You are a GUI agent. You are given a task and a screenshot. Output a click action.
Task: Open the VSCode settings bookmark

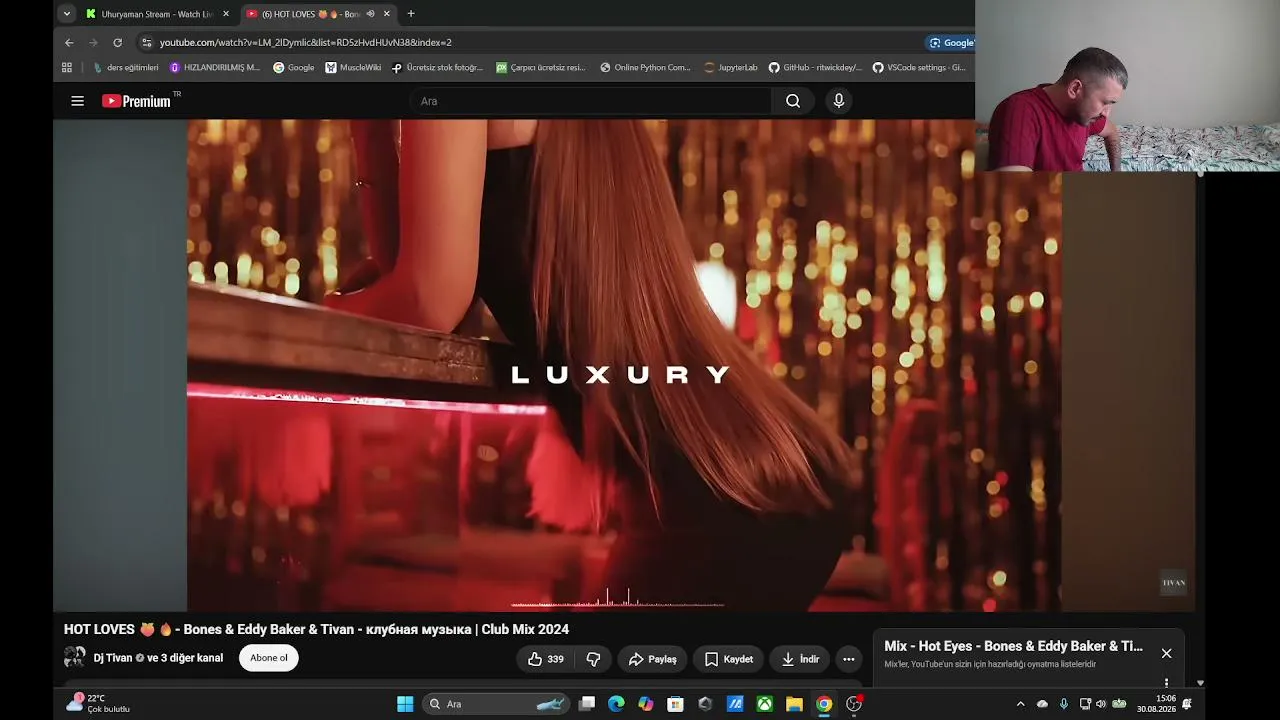point(919,68)
